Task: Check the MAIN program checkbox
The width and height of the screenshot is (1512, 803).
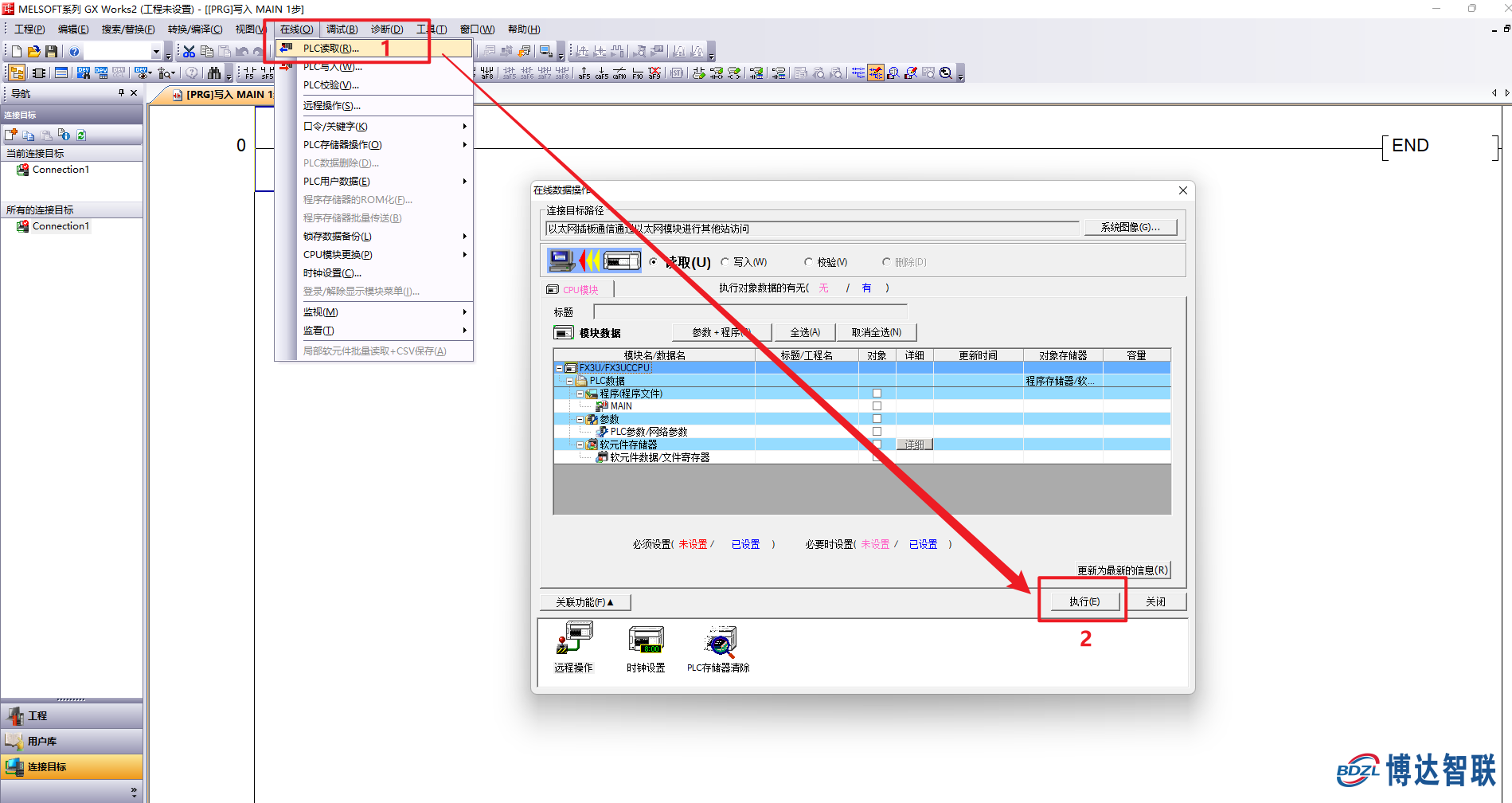Action: (x=877, y=406)
